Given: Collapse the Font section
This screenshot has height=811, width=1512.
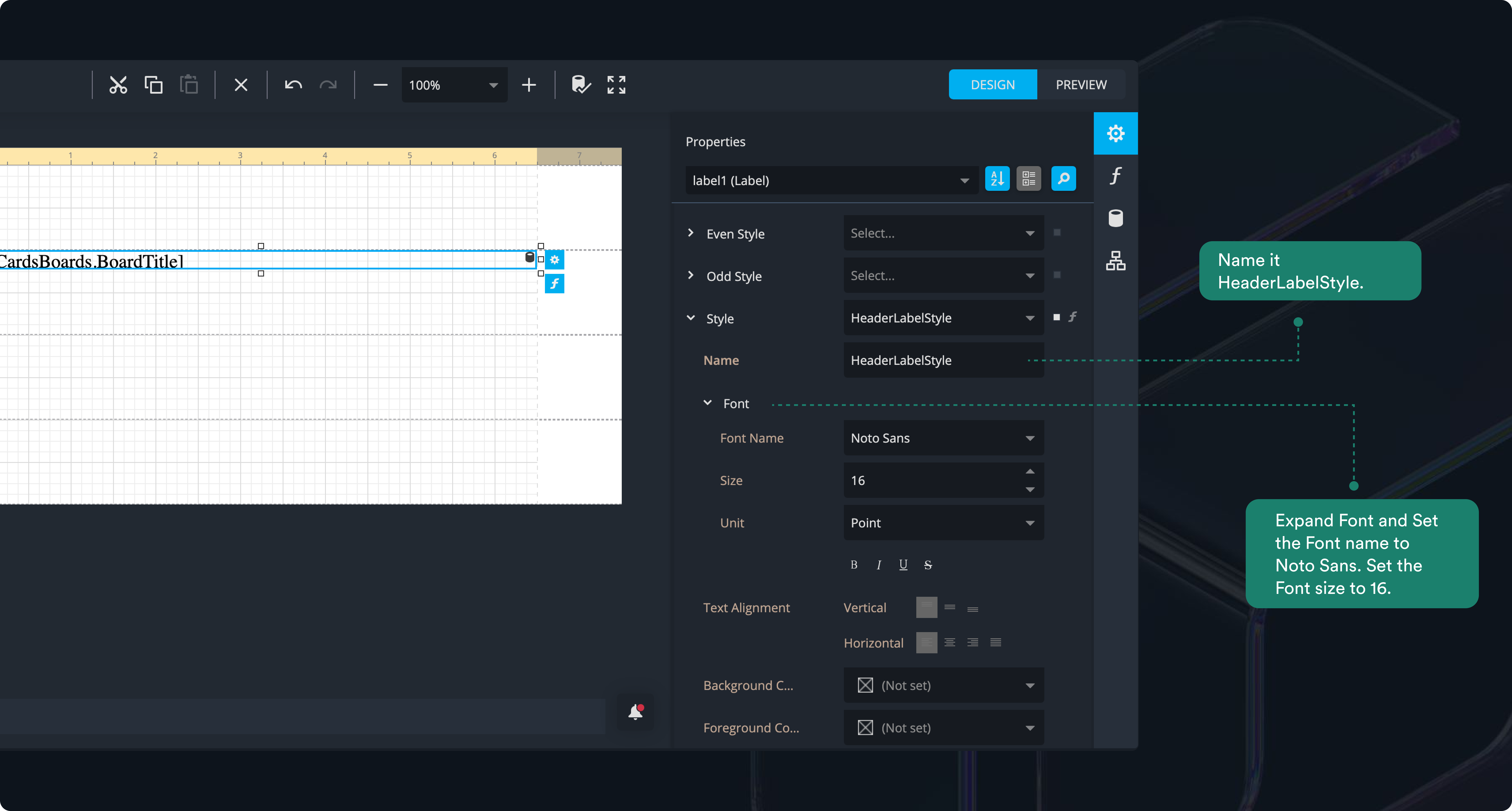Looking at the screenshot, I should tap(707, 403).
